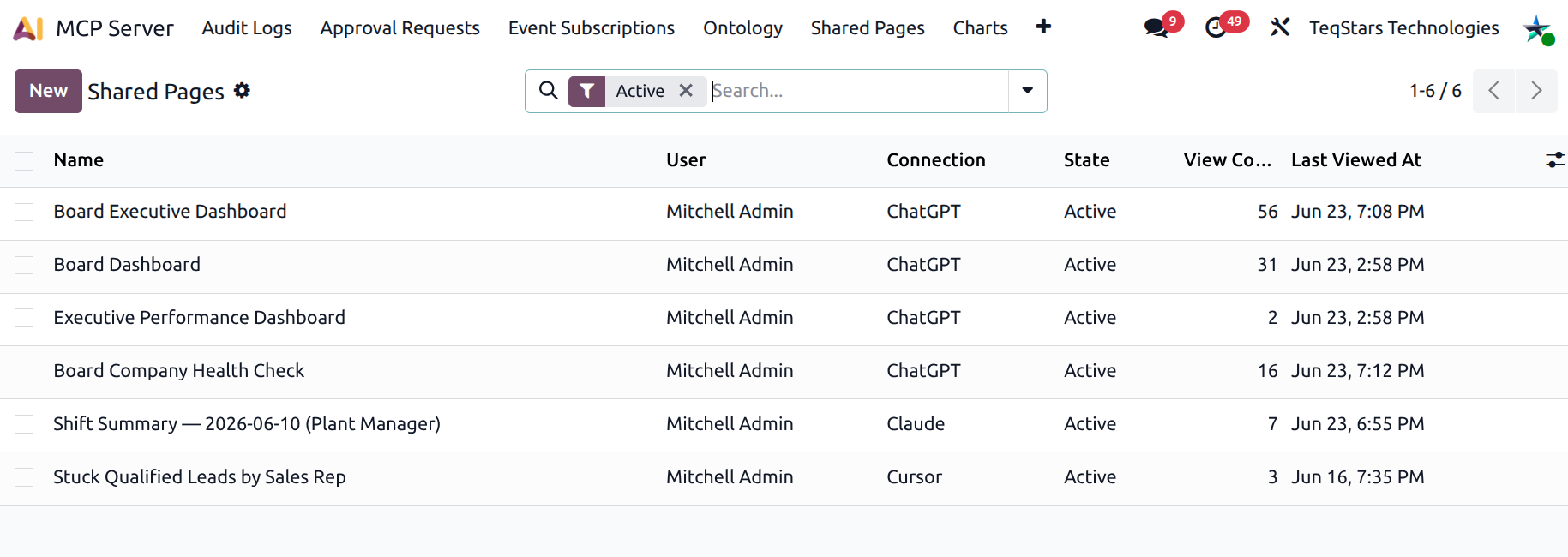Expand the search options dropdown arrow

[1027, 91]
